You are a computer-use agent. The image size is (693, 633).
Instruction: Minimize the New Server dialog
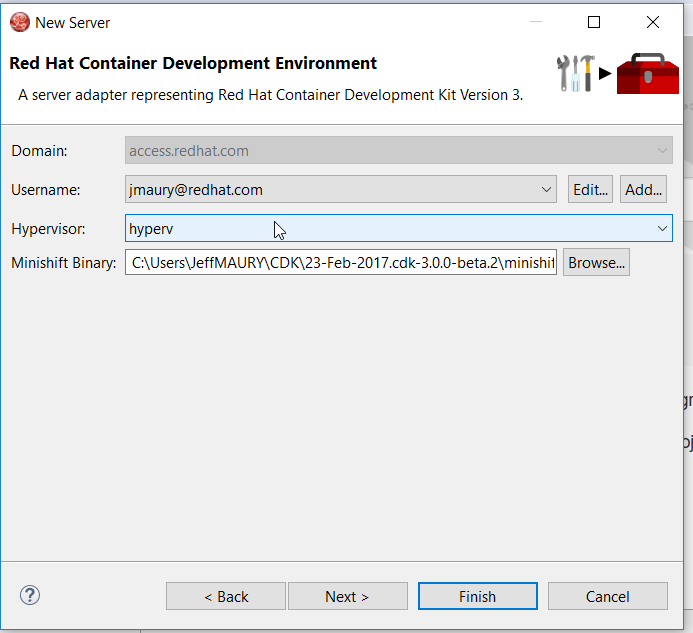coord(535,22)
